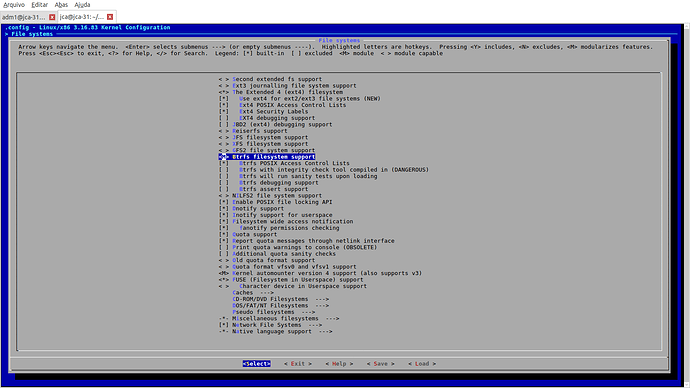Screen dimensions: 690x388
Task: Open the Abas menu
Action: [x=61, y=5]
